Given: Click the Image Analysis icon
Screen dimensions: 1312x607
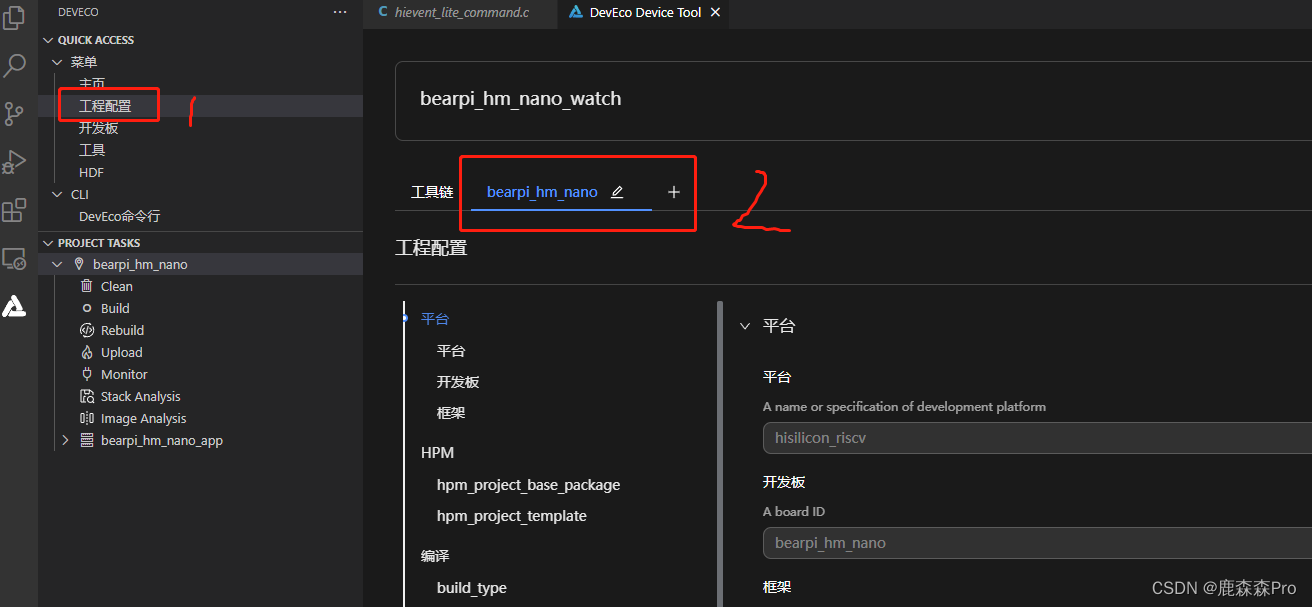Looking at the screenshot, I should [x=87, y=418].
